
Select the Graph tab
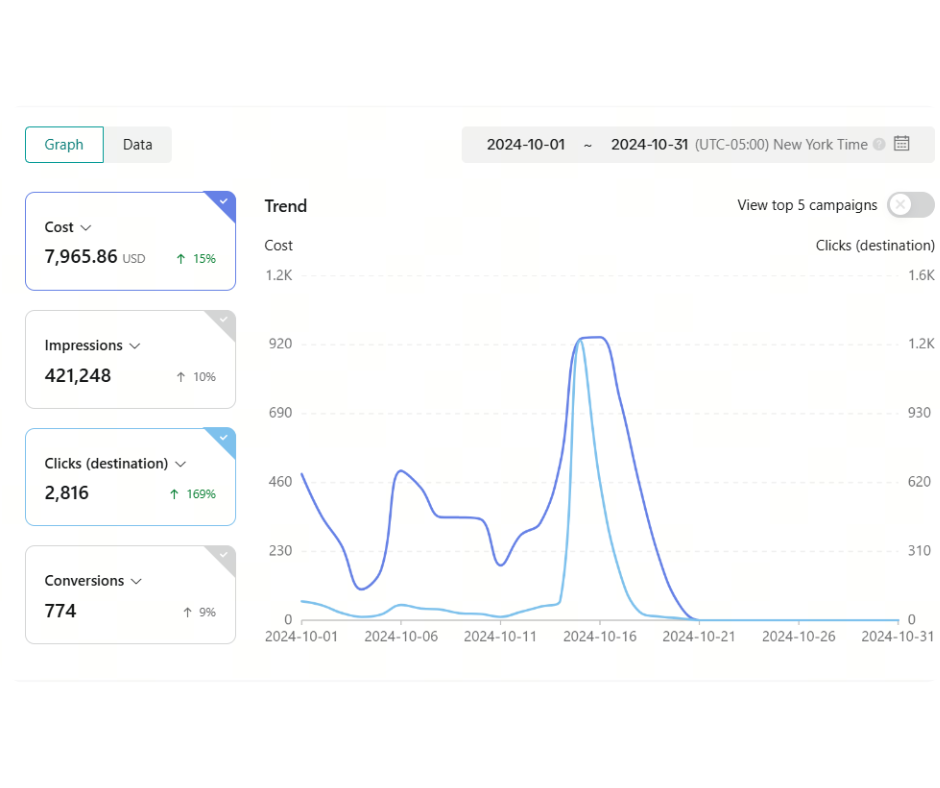click(64, 145)
